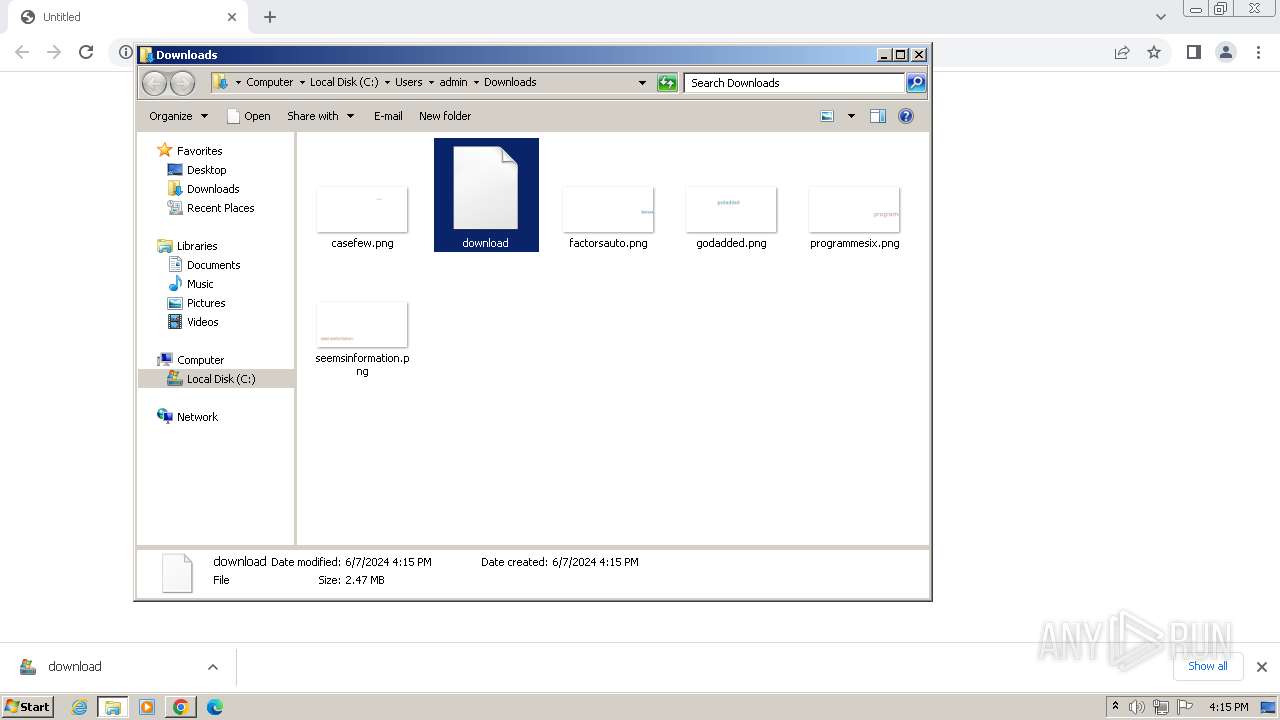Change view with the views icon
This screenshot has width=1280, height=720.
tap(827, 116)
